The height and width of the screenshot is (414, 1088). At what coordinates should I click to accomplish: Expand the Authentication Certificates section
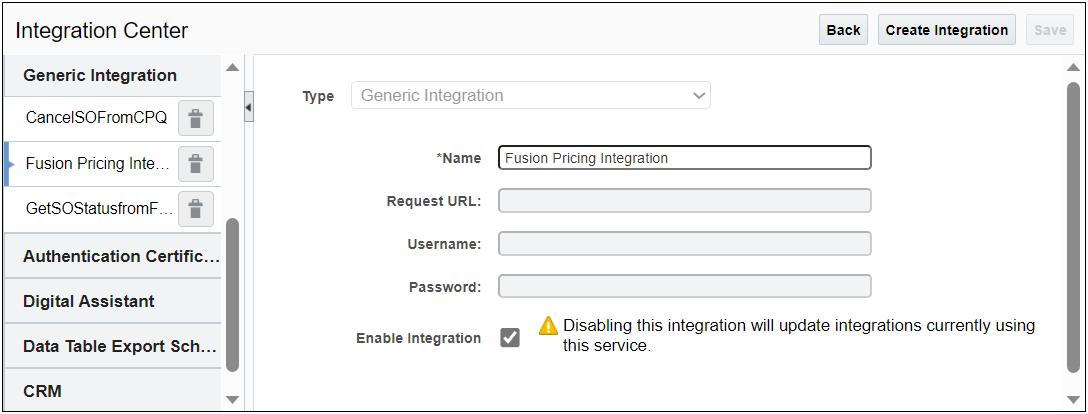pyautogui.click(x=120, y=256)
